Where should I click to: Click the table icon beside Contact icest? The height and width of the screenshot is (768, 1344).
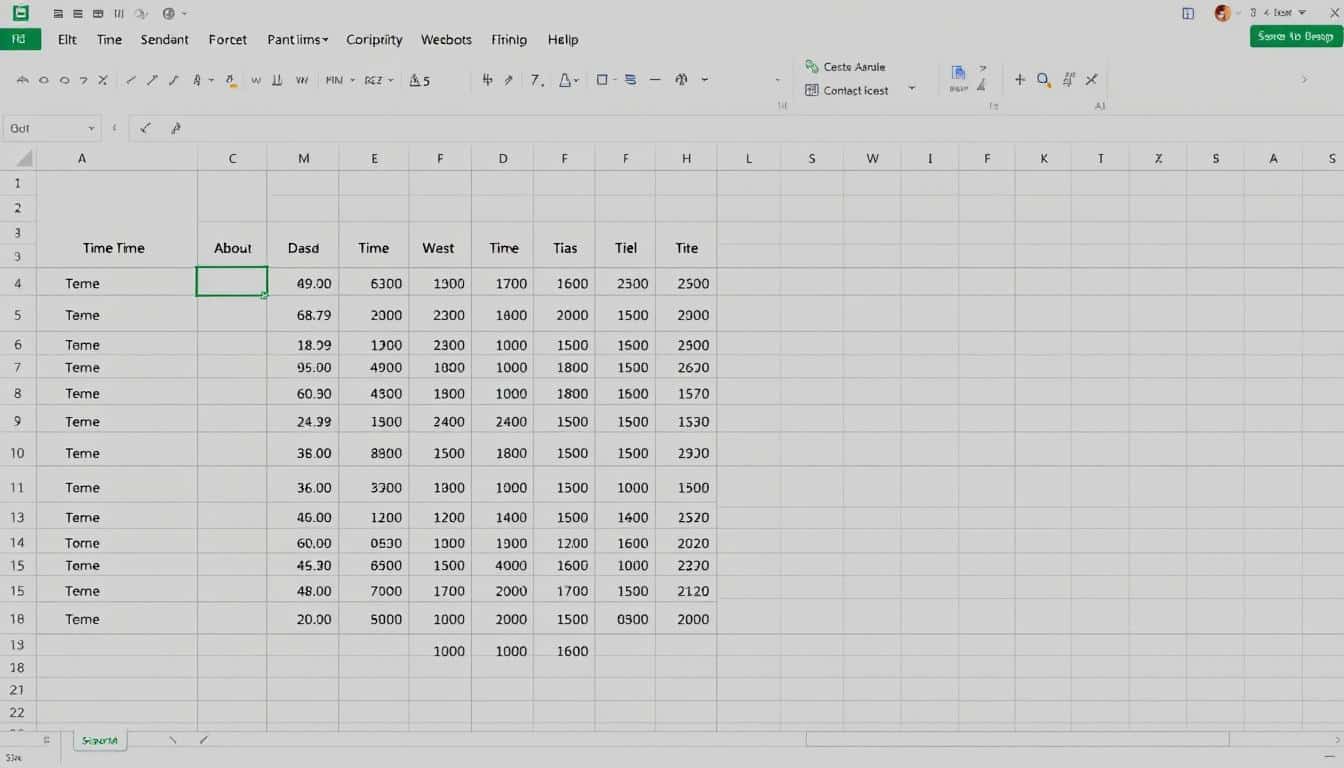(x=812, y=90)
